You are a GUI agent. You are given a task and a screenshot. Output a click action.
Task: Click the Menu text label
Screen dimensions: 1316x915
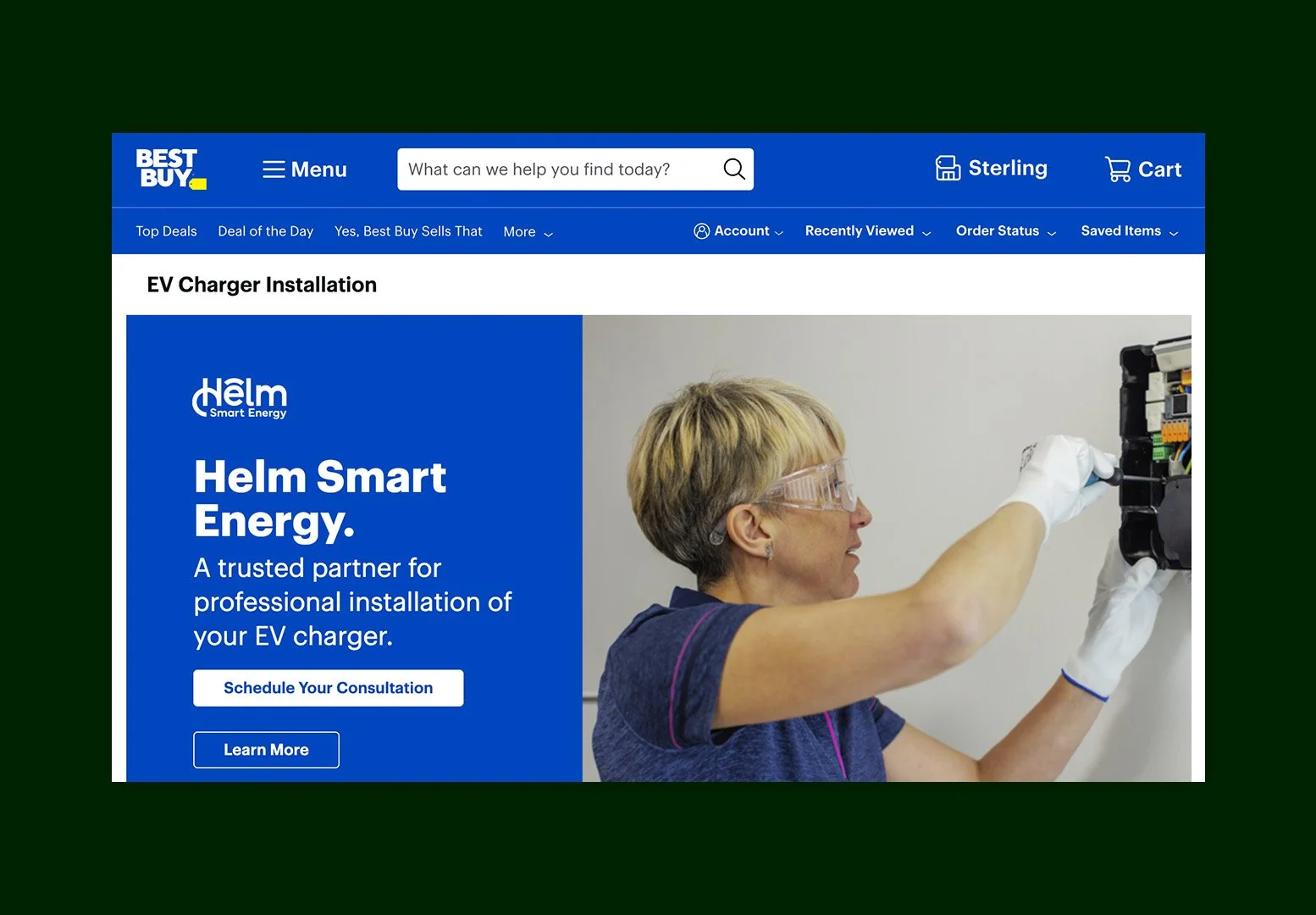pos(319,169)
